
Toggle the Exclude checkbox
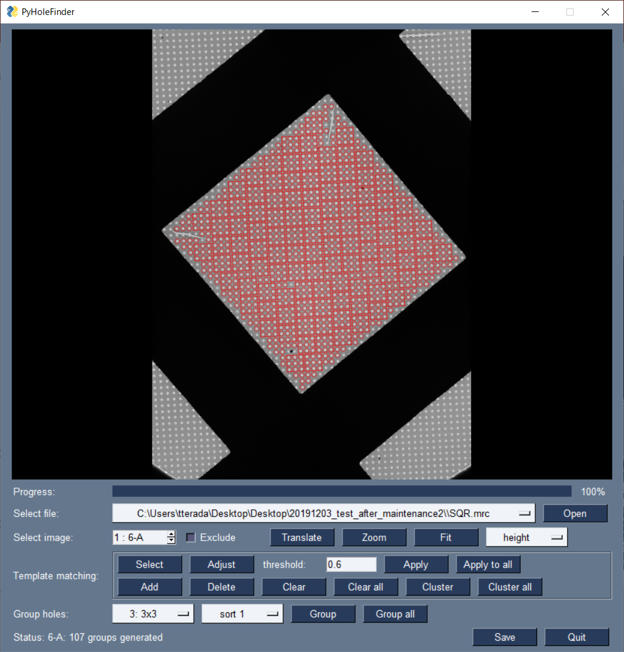(191, 537)
